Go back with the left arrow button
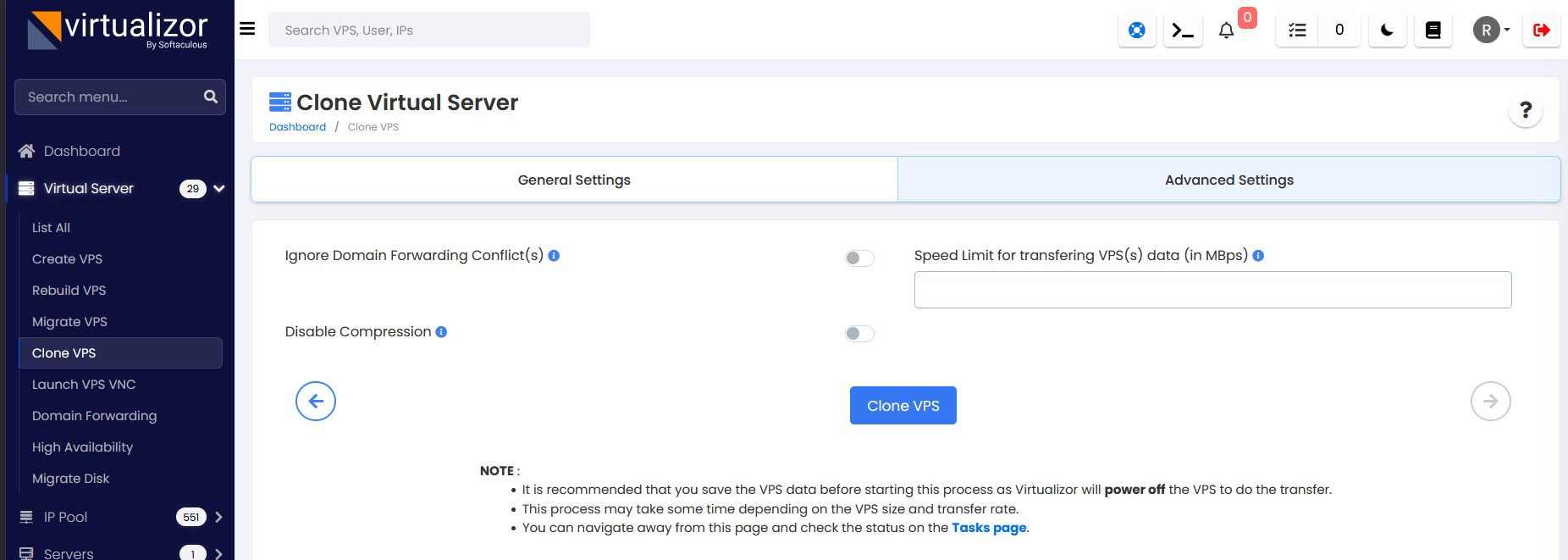1568x560 pixels. click(x=316, y=402)
